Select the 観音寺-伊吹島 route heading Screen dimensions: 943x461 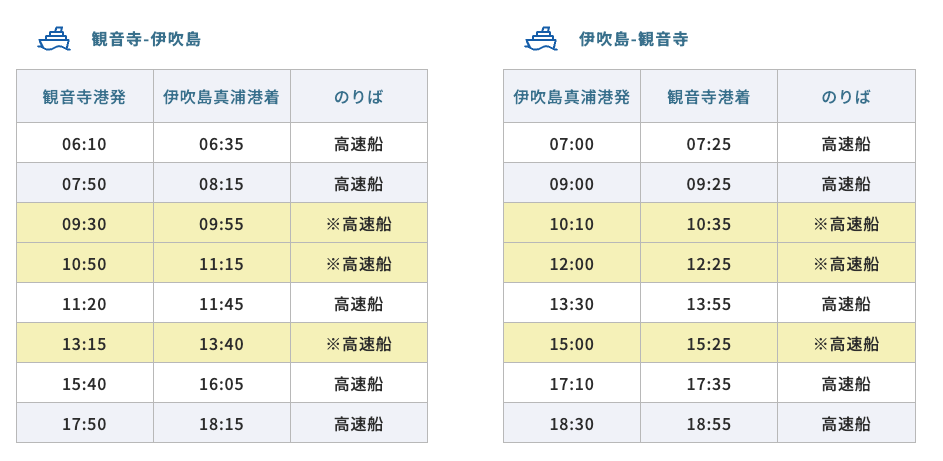[x=146, y=40]
